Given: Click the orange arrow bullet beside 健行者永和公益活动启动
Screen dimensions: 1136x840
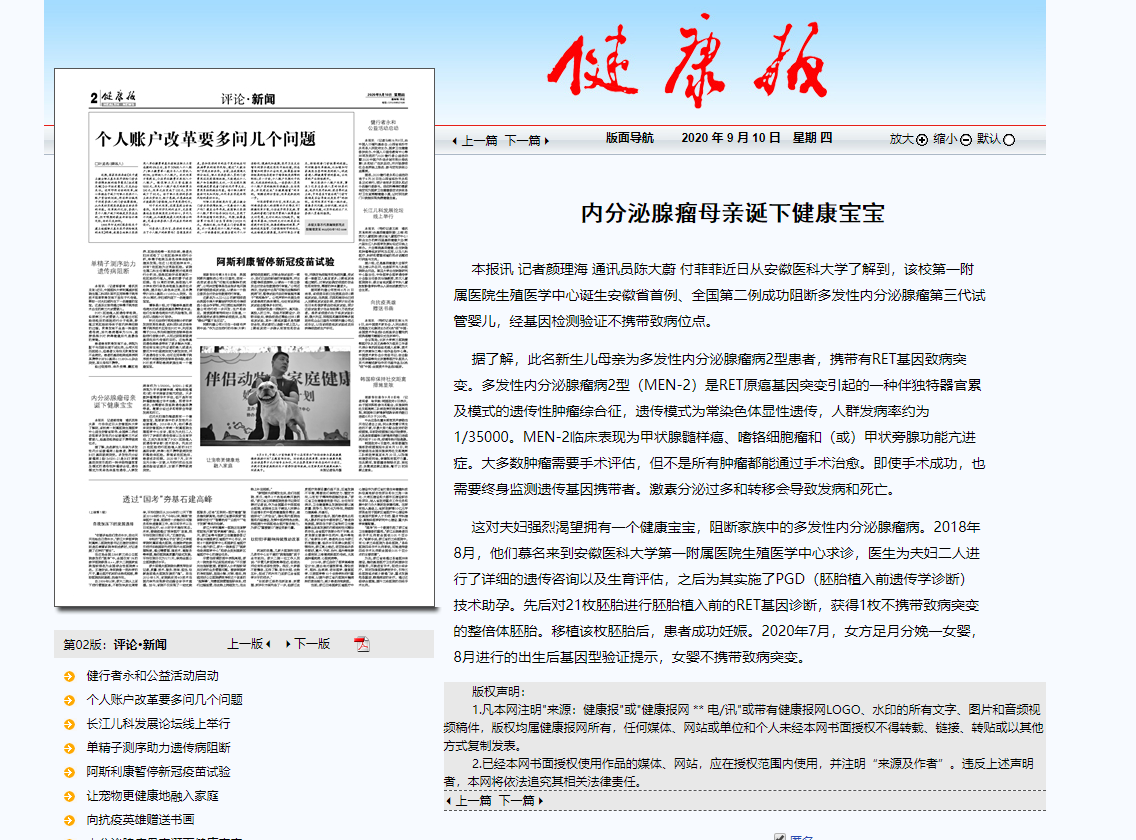Looking at the screenshot, I should [69, 676].
